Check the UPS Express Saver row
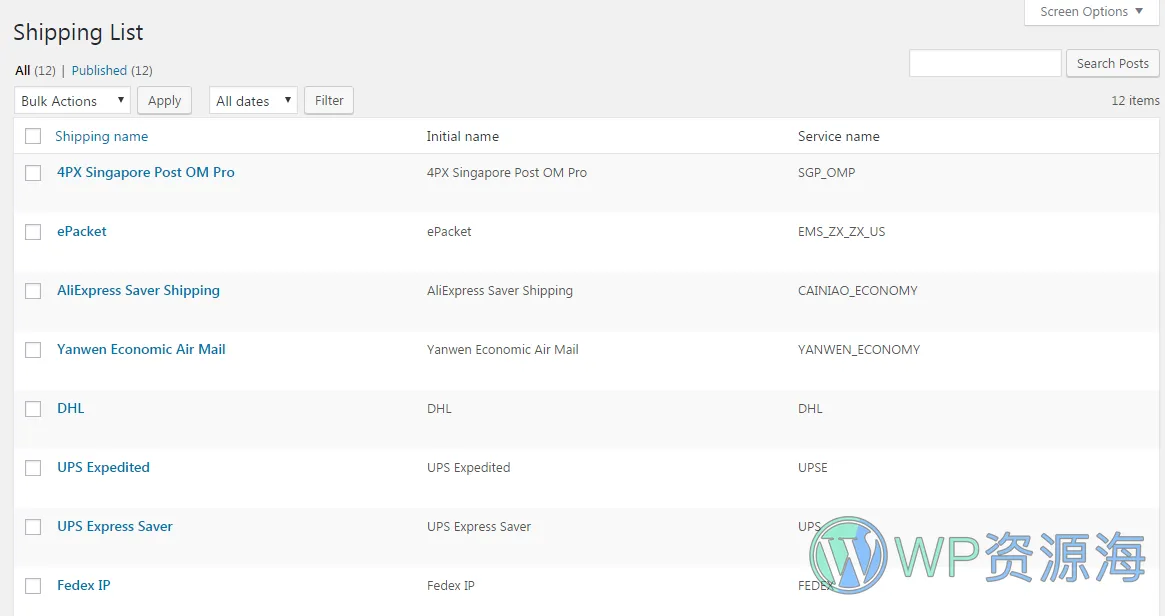Image resolution: width=1165 pixels, height=616 pixels. click(x=33, y=527)
